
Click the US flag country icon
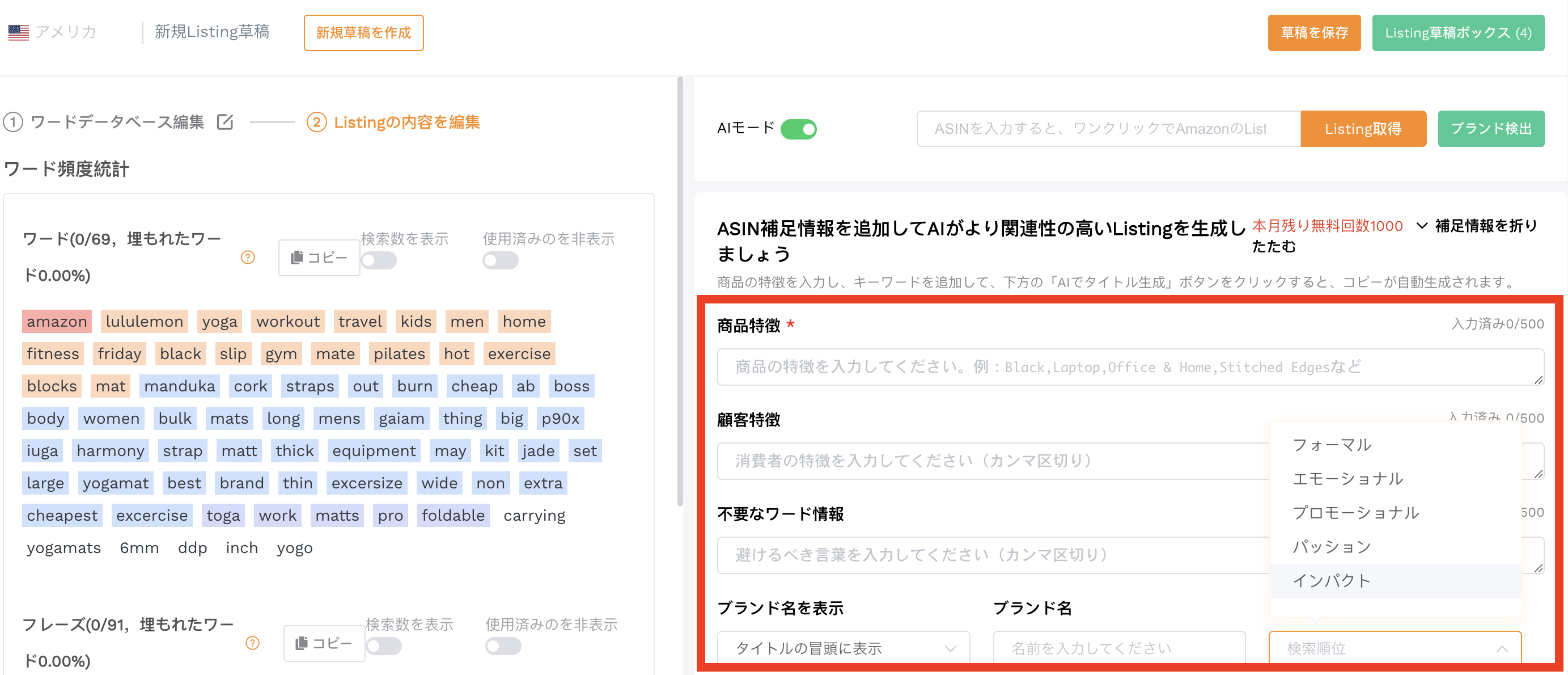coord(18,32)
